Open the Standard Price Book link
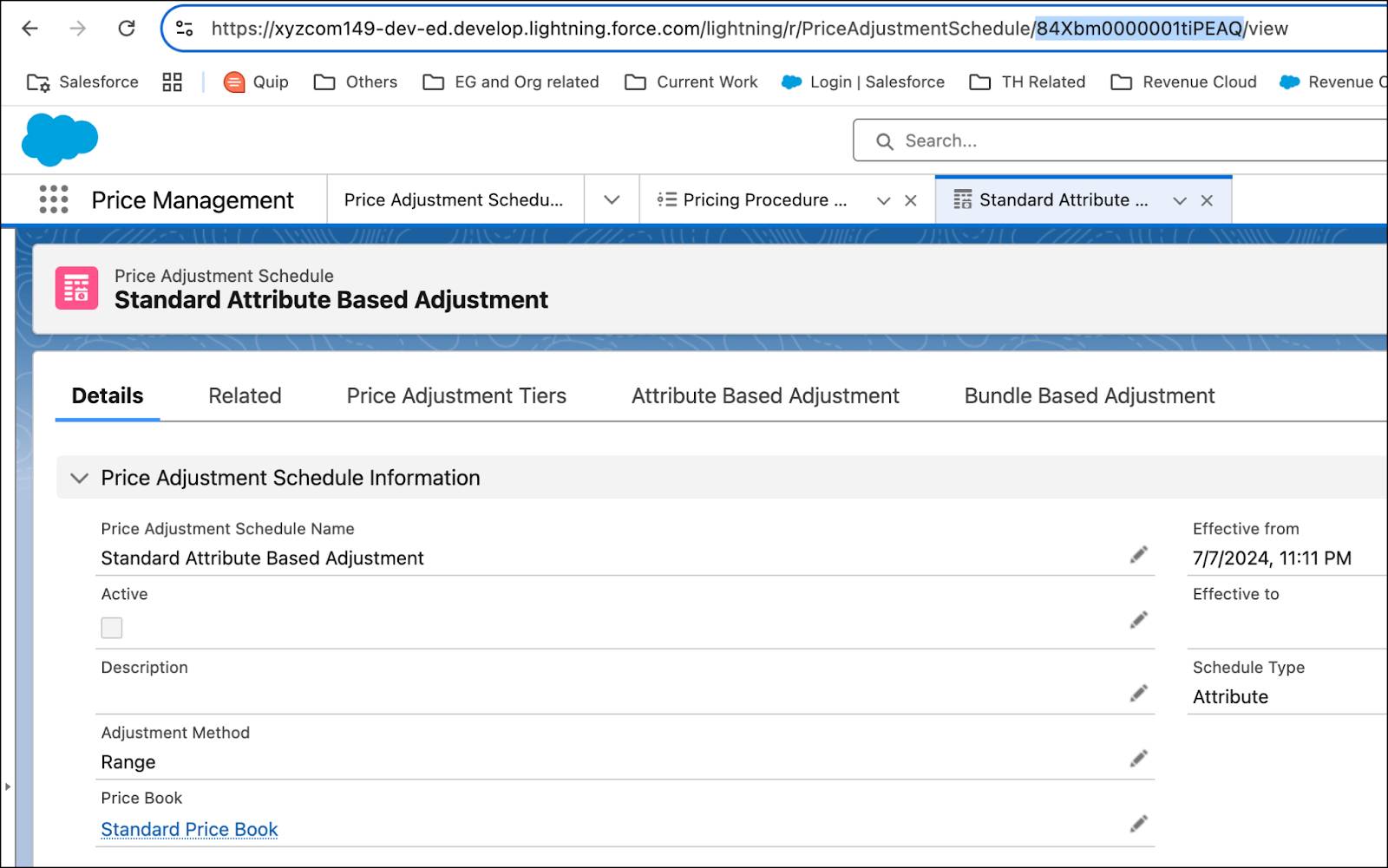 pos(189,829)
